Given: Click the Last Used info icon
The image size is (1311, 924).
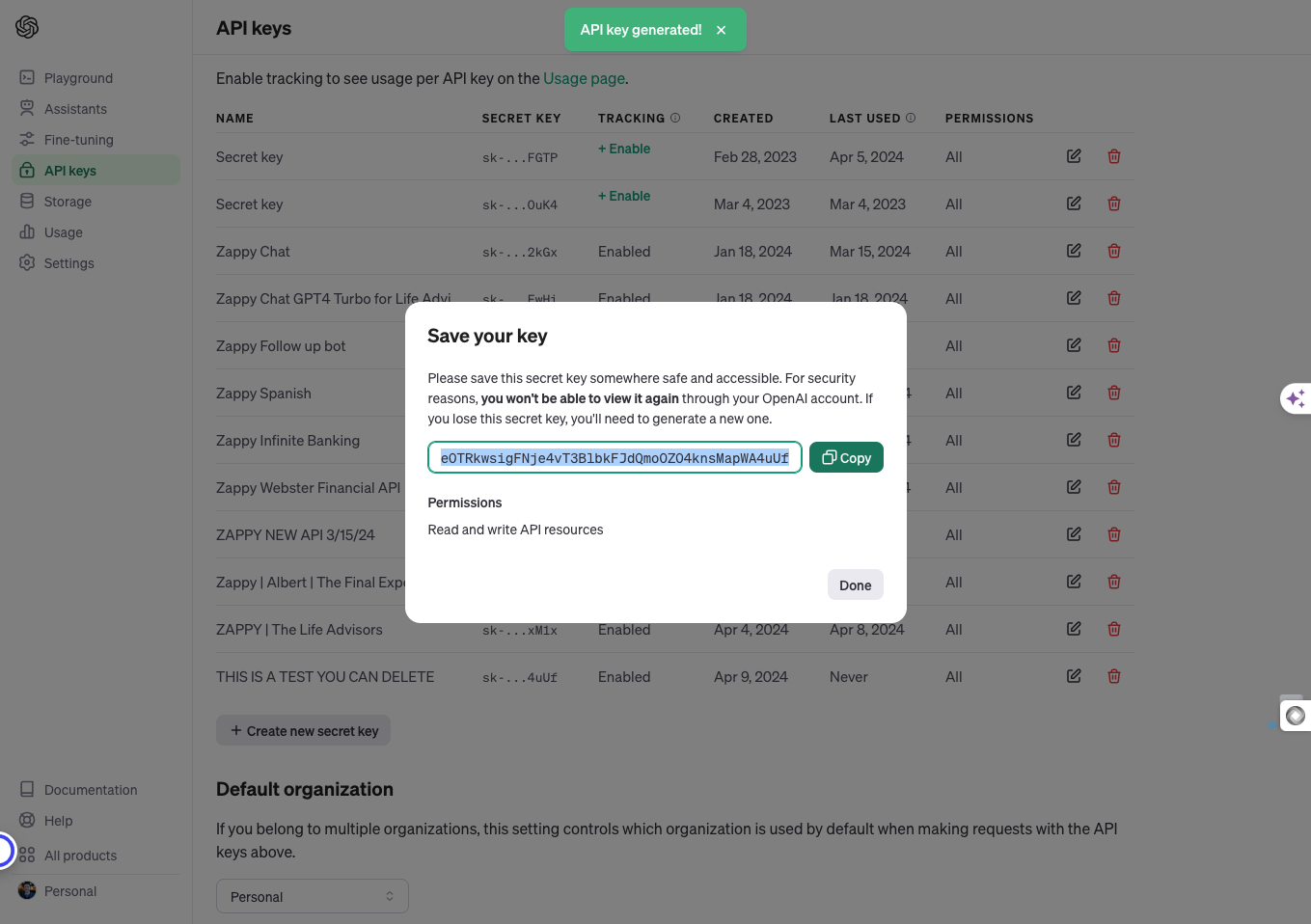Looking at the screenshot, I should pos(911,118).
